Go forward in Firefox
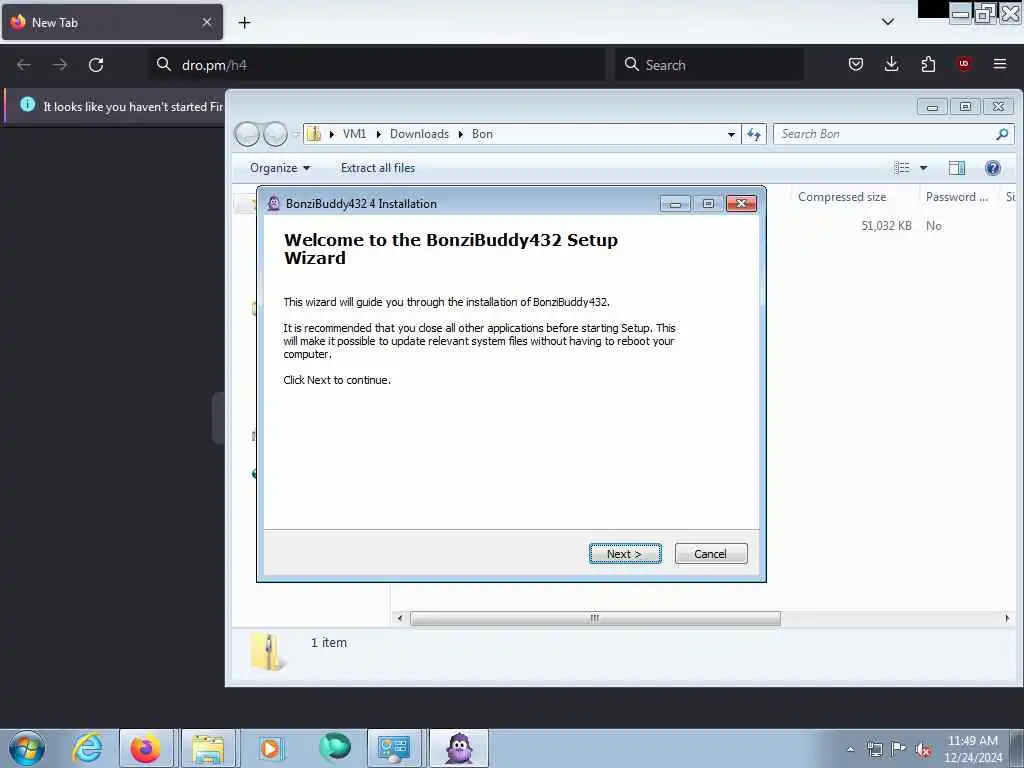Image resolution: width=1024 pixels, height=768 pixels. (59, 65)
